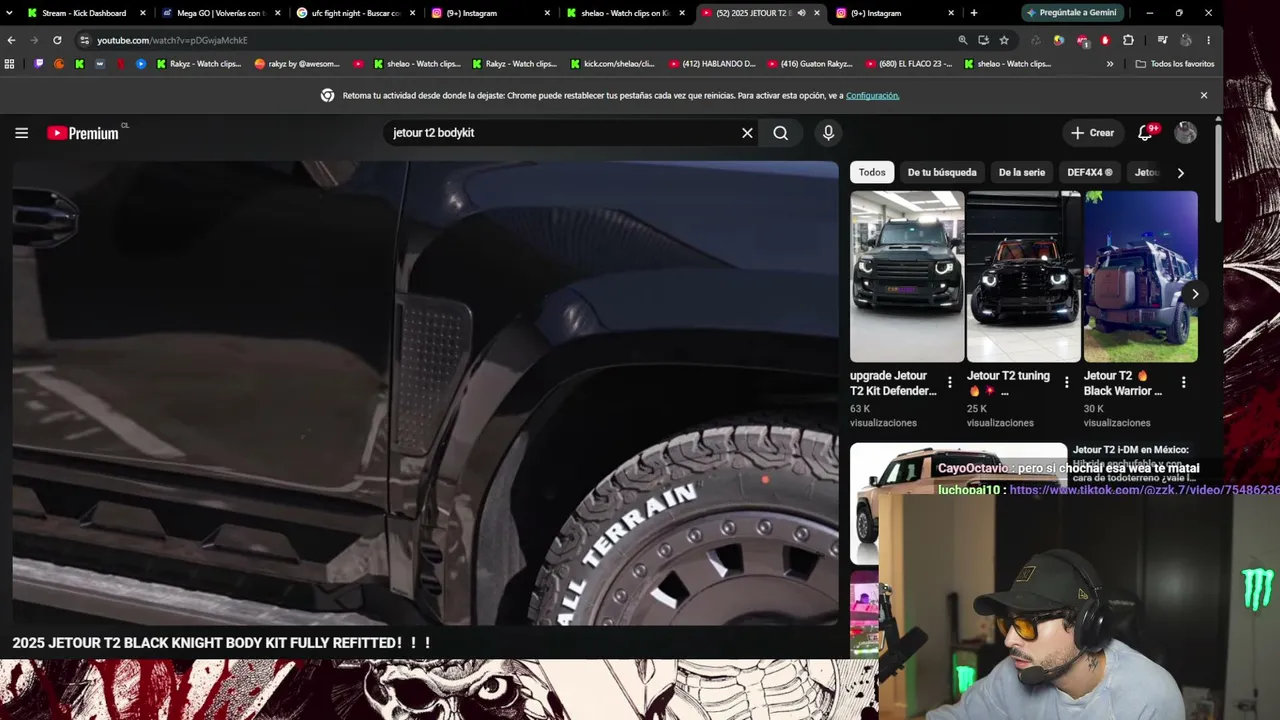
Task: Select the 'Todos' filter chip
Action: tap(872, 173)
